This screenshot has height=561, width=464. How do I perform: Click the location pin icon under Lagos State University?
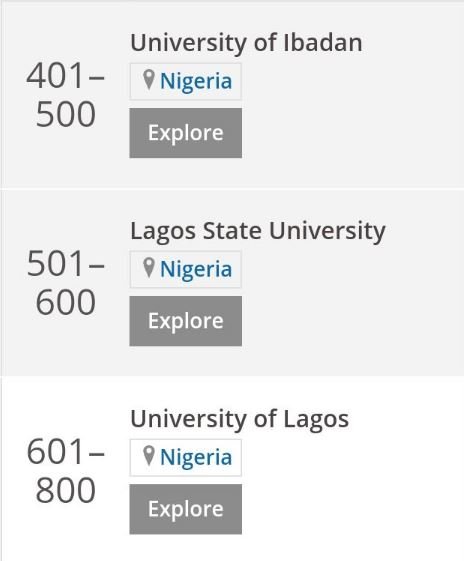[148, 268]
